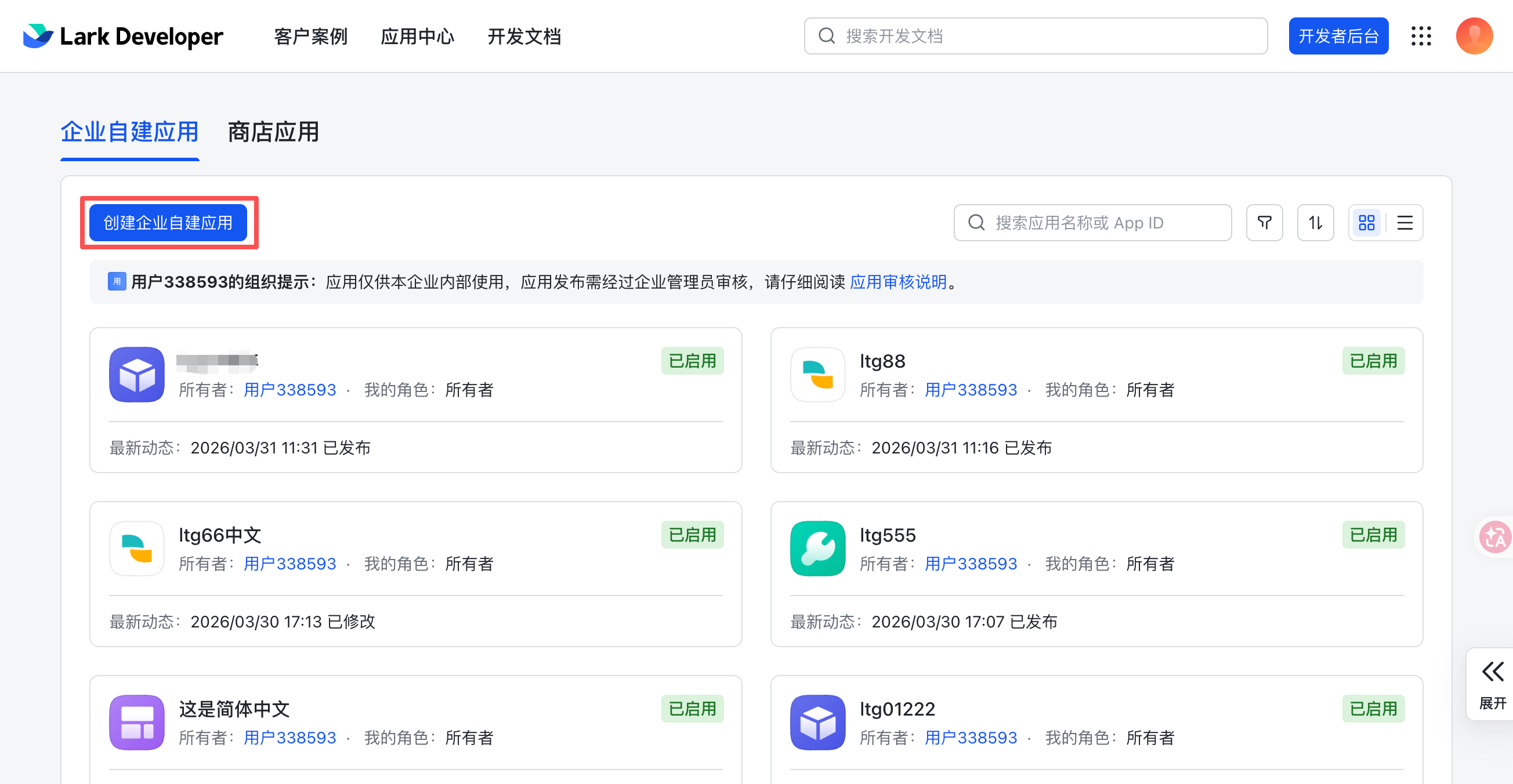
Task: Click 创建企业自建应用 button
Action: point(168,223)
